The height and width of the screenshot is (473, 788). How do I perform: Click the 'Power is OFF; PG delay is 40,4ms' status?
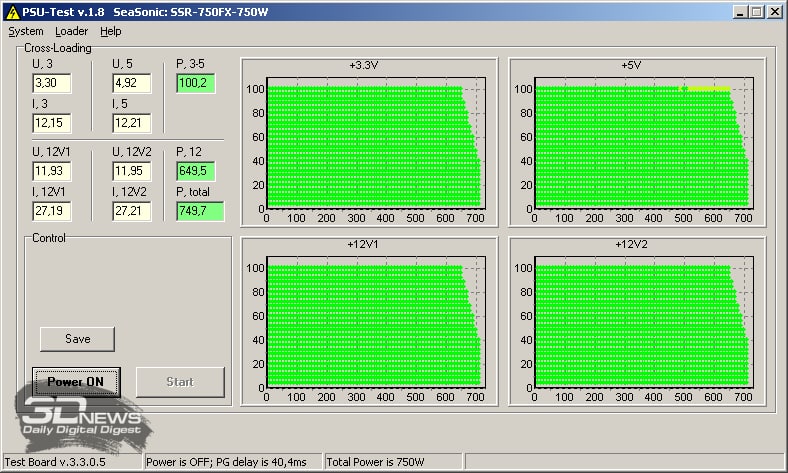pos(226,462)
